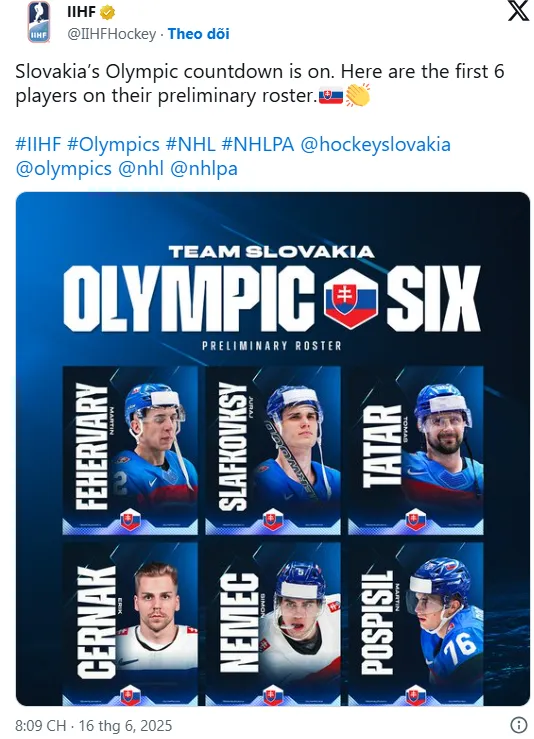534x739 pixels.
Task: Open the Pospisil player card
Action: click(416, 624)
